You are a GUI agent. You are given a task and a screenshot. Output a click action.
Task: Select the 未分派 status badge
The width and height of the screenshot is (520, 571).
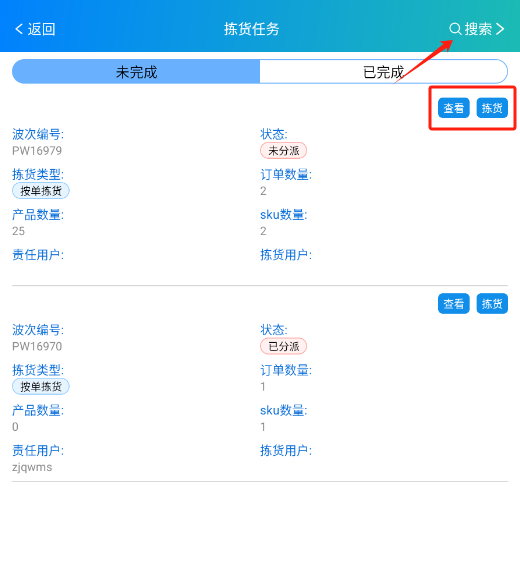pyautogui.click(x=283, y=150)
